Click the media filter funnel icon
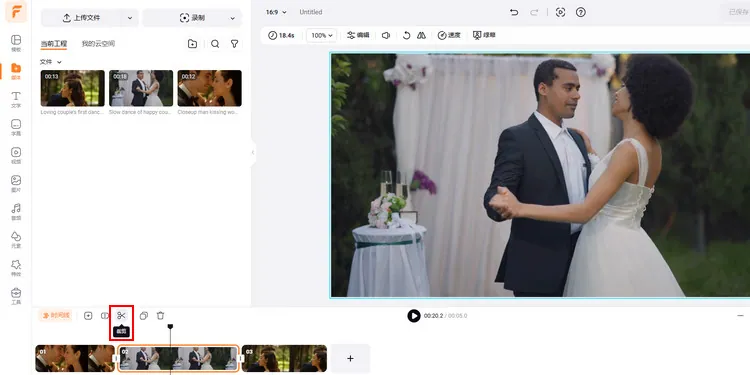 [x=234, y=44]
